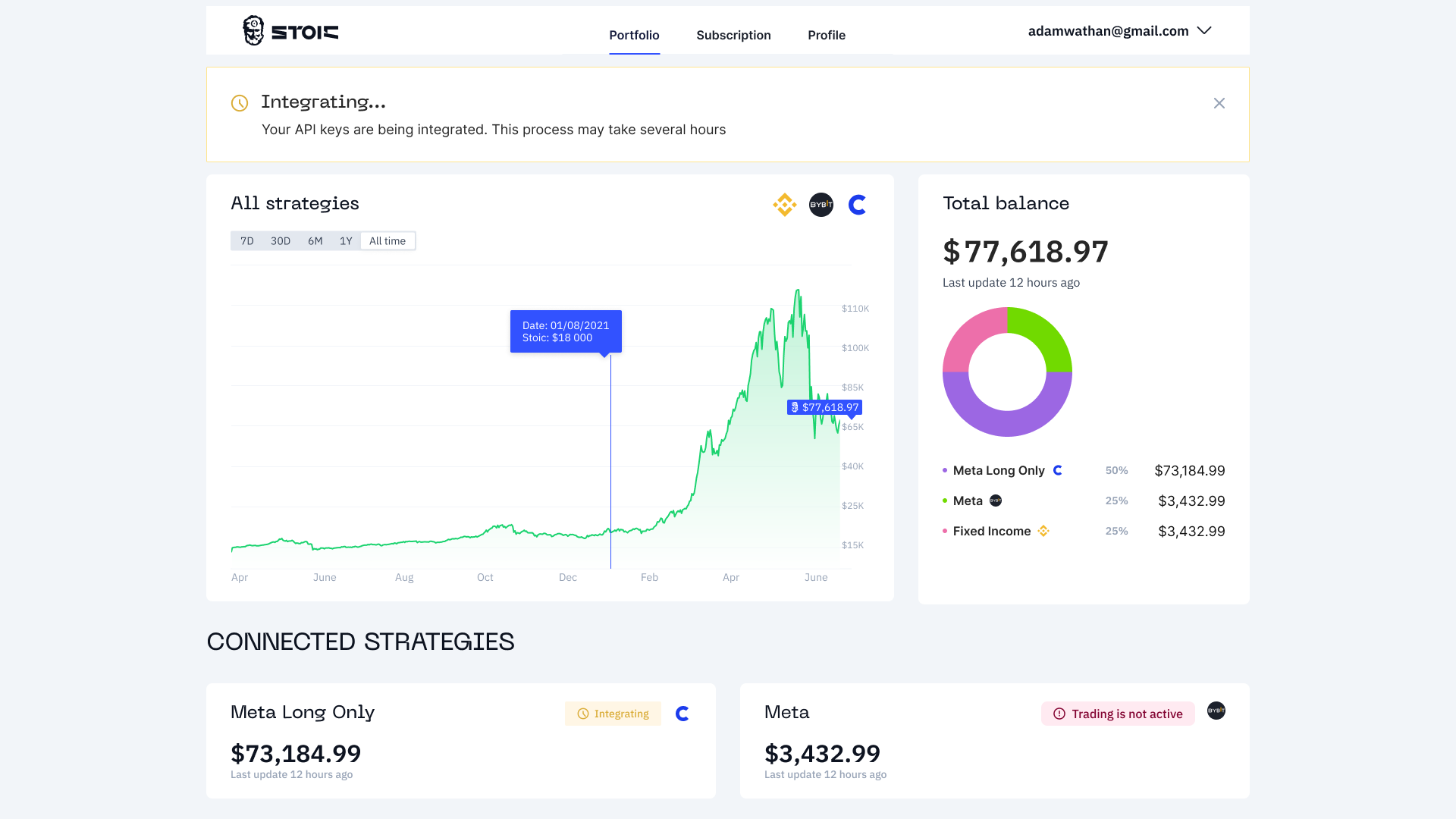Navigate to the Profile tab
Image resolution: width=1456 pixels, height=819 pixels.
point(826,35)
